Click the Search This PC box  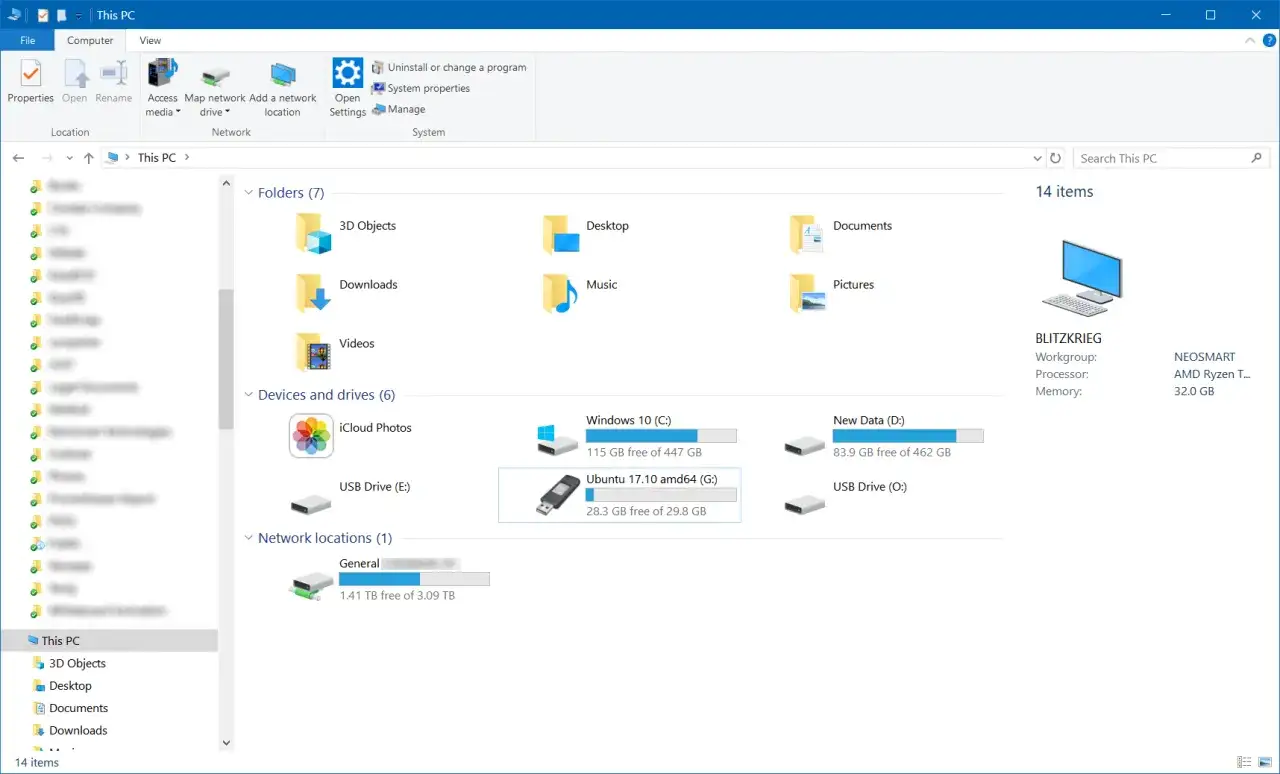click(1171, 158)
